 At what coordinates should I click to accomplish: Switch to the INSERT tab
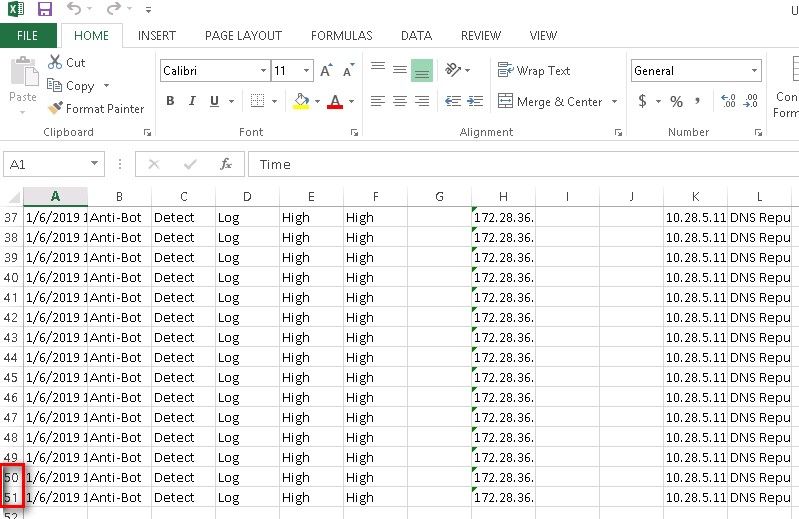[156, 36]
